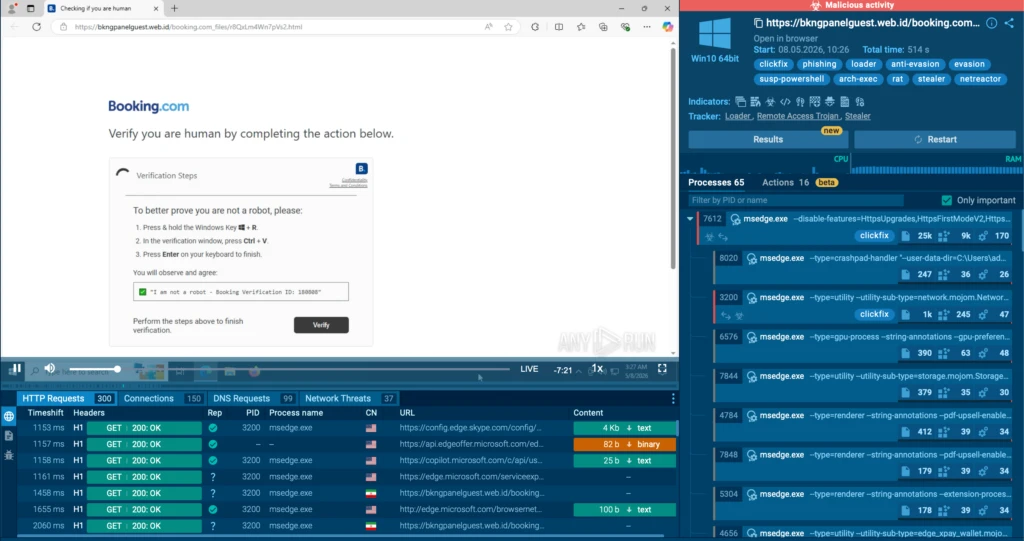Click the code brackets indicator icon
The height and width of the screenshot is (541, 1024).
[x=785, y=102]
